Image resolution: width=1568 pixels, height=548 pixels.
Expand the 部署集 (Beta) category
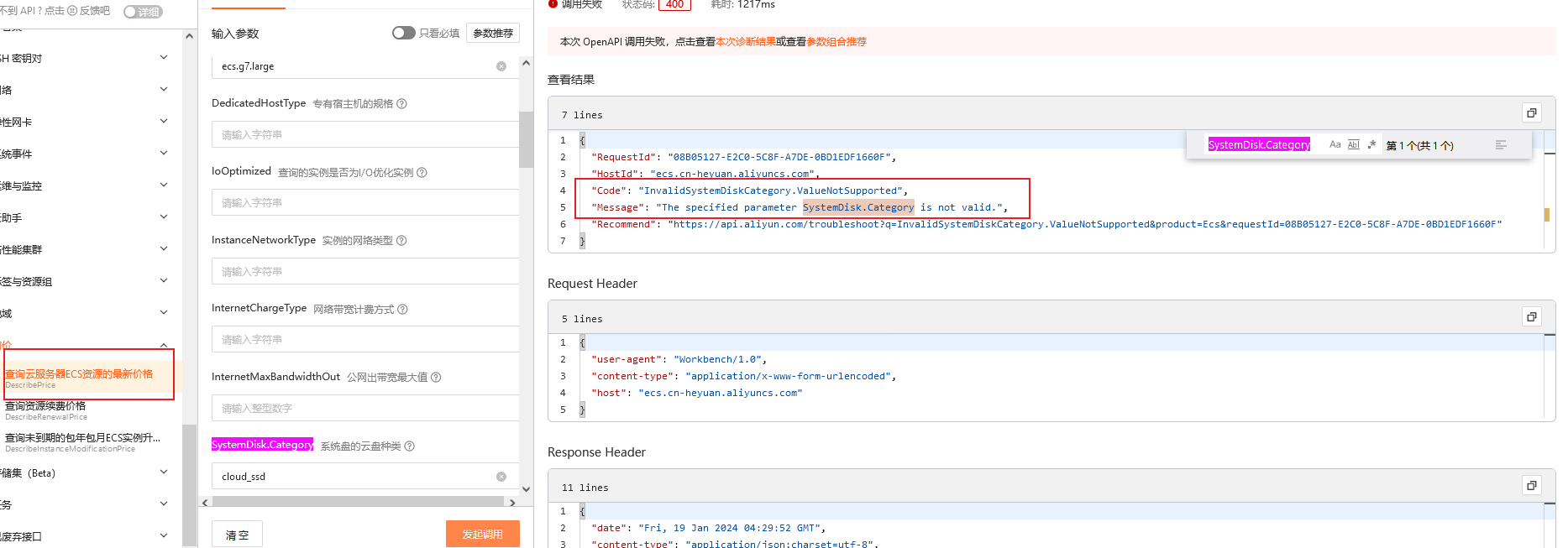coord(164,472)
